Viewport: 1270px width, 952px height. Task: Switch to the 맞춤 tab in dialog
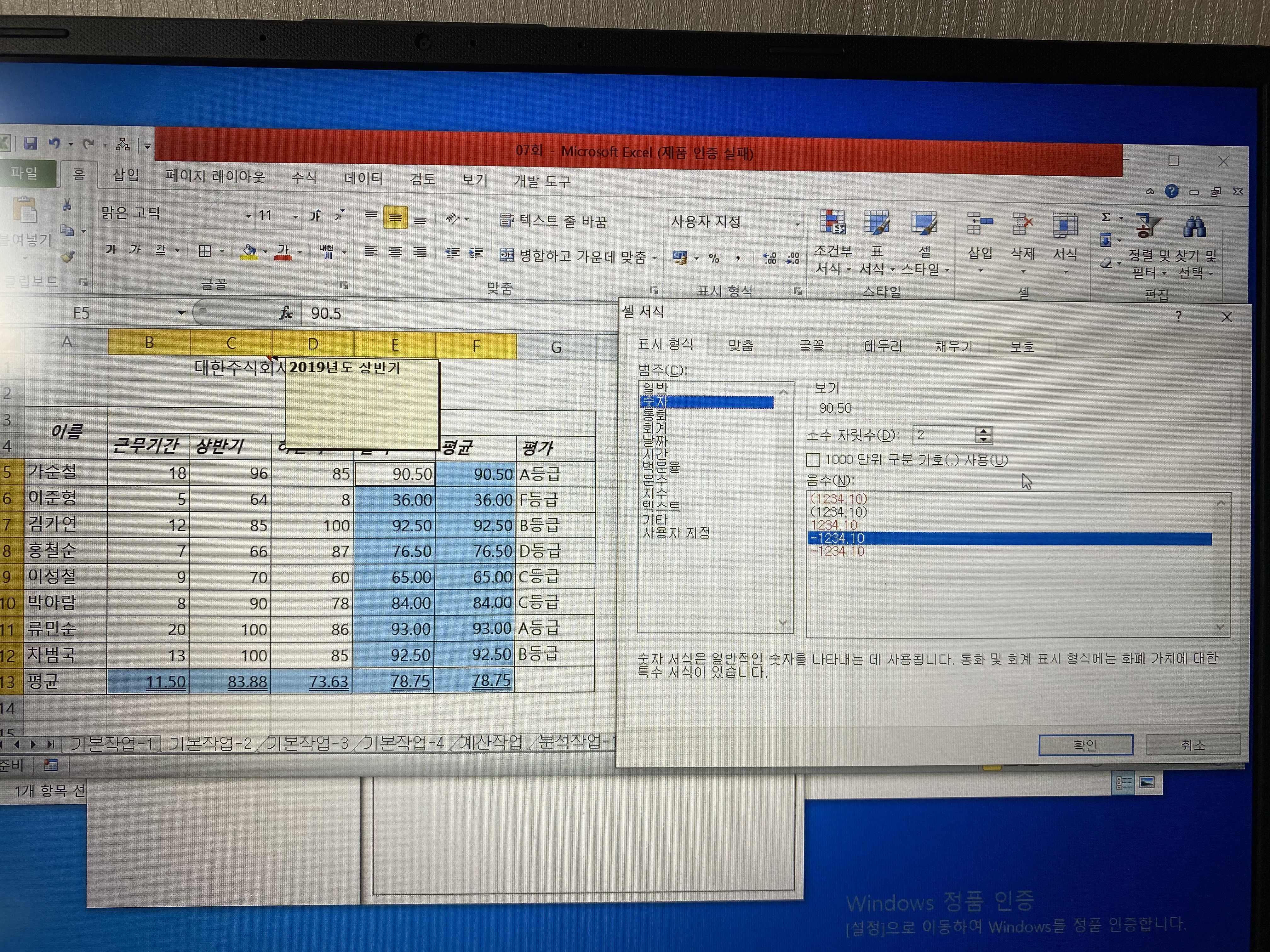(x=741, y=345)
